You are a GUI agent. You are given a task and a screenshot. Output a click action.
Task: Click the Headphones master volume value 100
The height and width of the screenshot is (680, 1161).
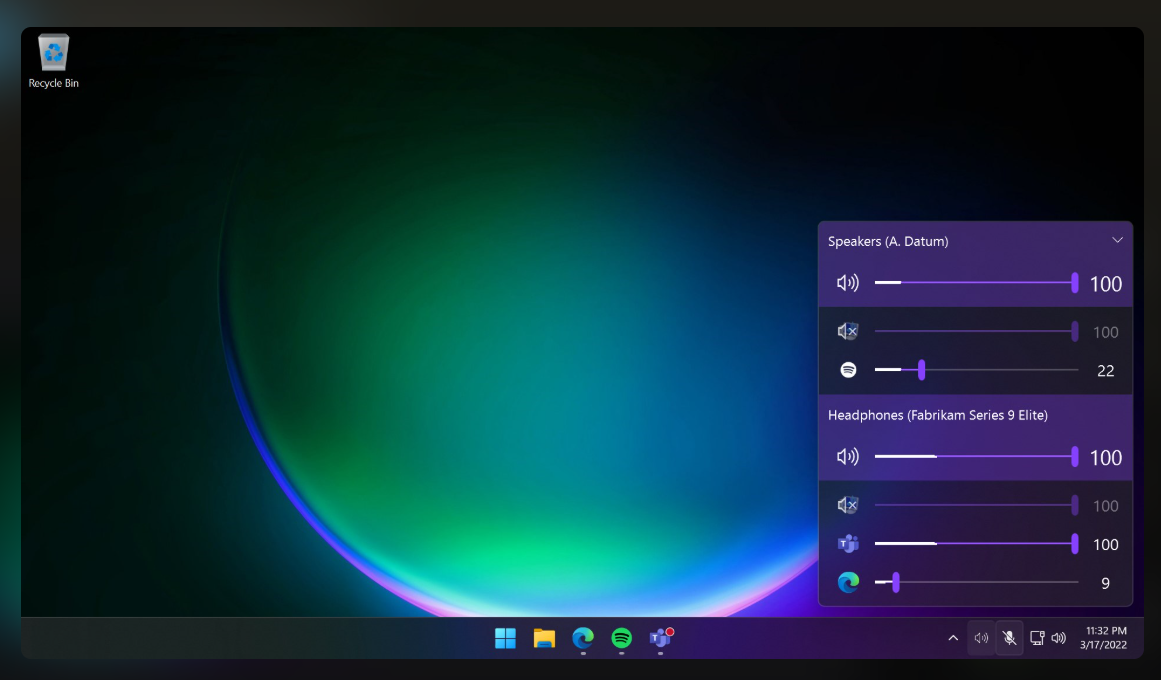point(1105,458)
